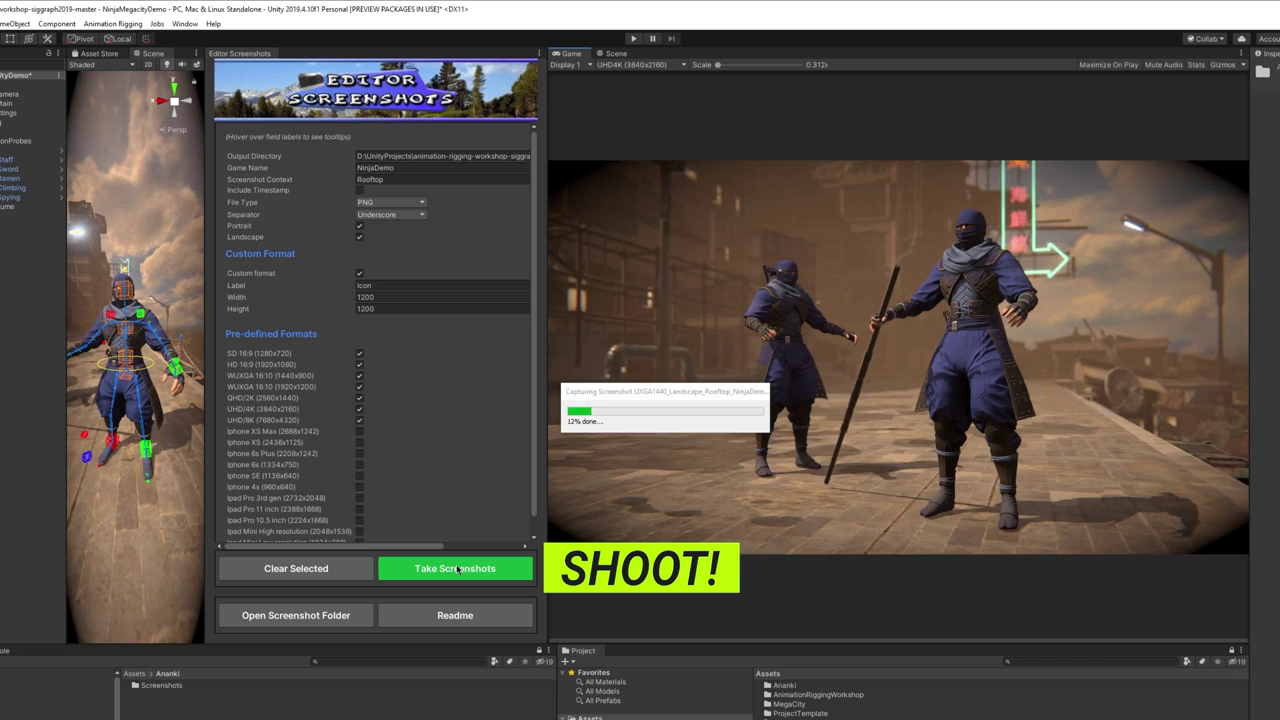This screenshot has height=720, width=1280.
Task: Click the Output Directory field
Action: (443, 156)
